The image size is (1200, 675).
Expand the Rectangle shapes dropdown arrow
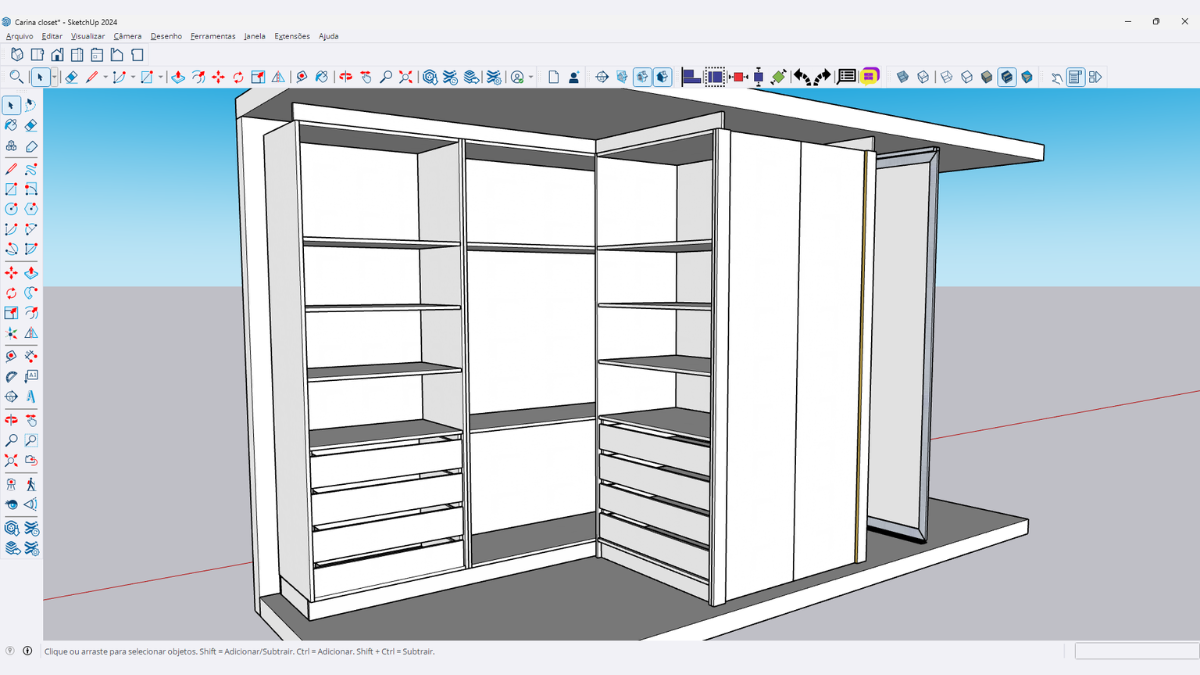click(x=160, y=77)
